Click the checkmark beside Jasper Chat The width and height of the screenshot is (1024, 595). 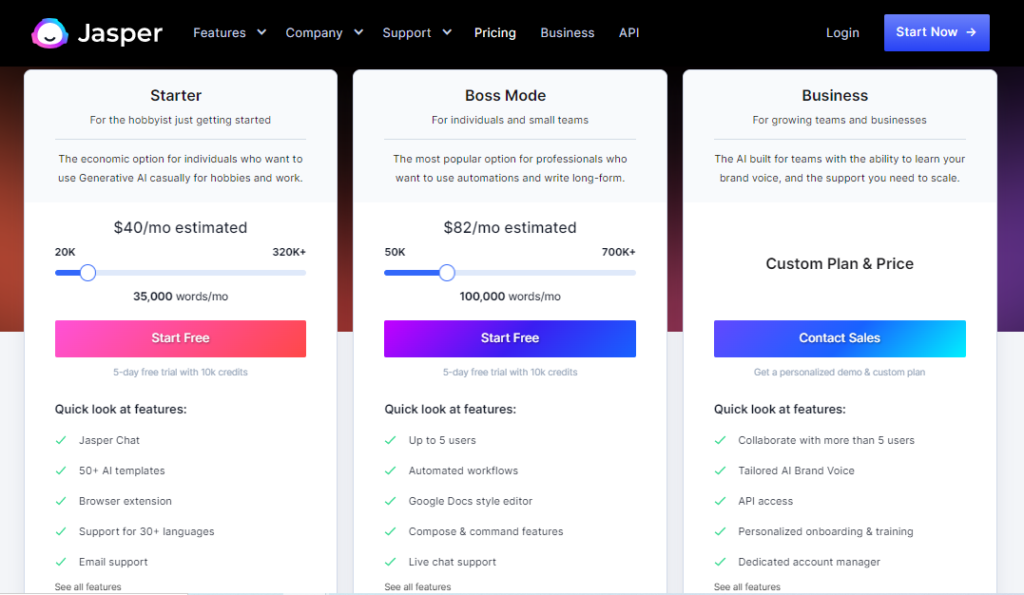61,440
